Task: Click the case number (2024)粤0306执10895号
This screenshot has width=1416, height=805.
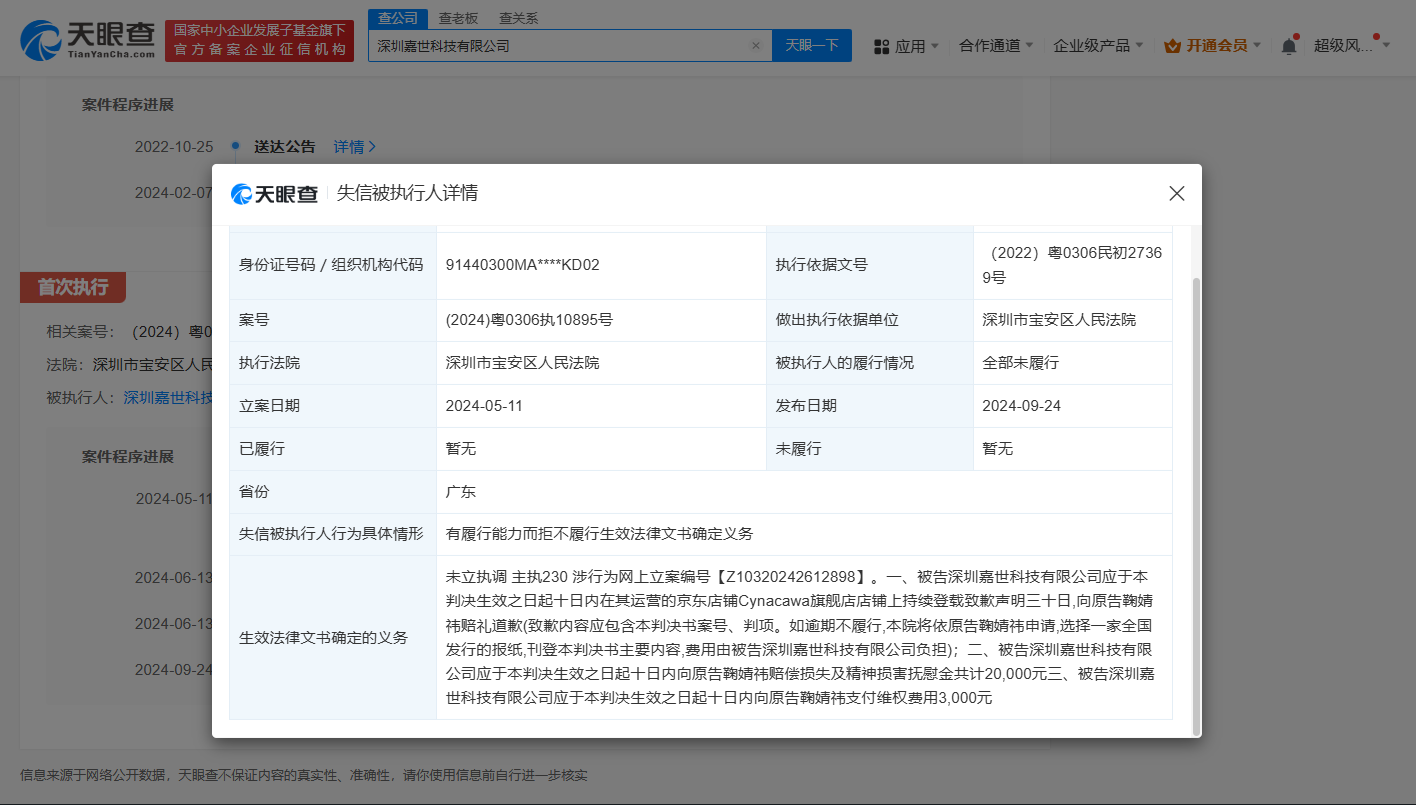Action: coord(529,320)
